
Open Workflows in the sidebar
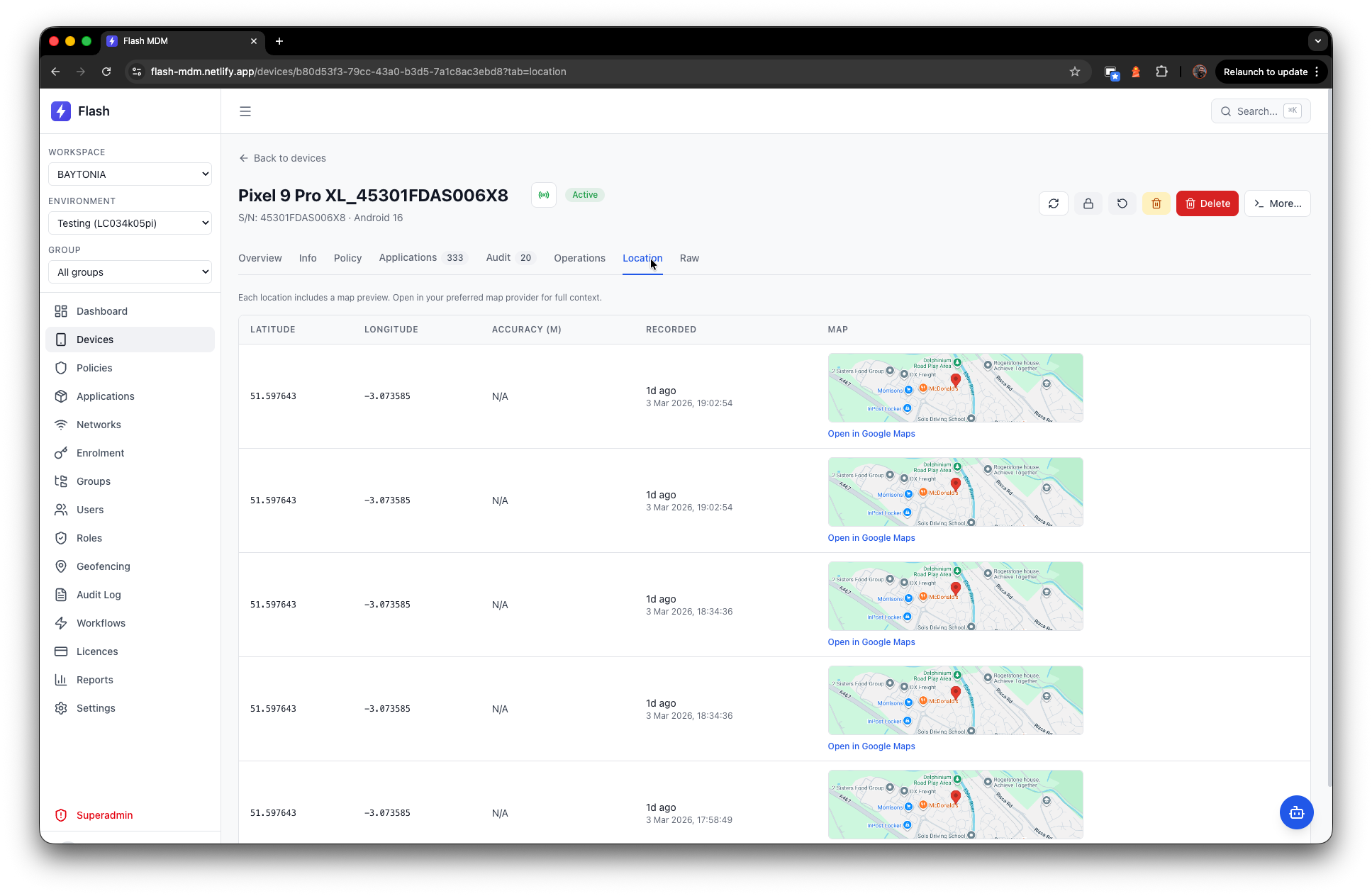tap(101, 623)
